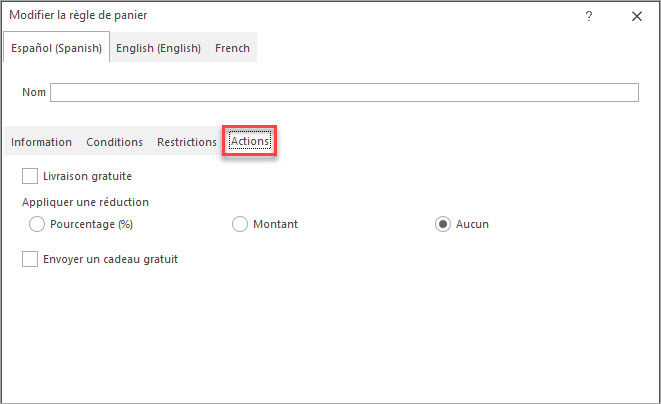Click the help question mark icon

589,16
